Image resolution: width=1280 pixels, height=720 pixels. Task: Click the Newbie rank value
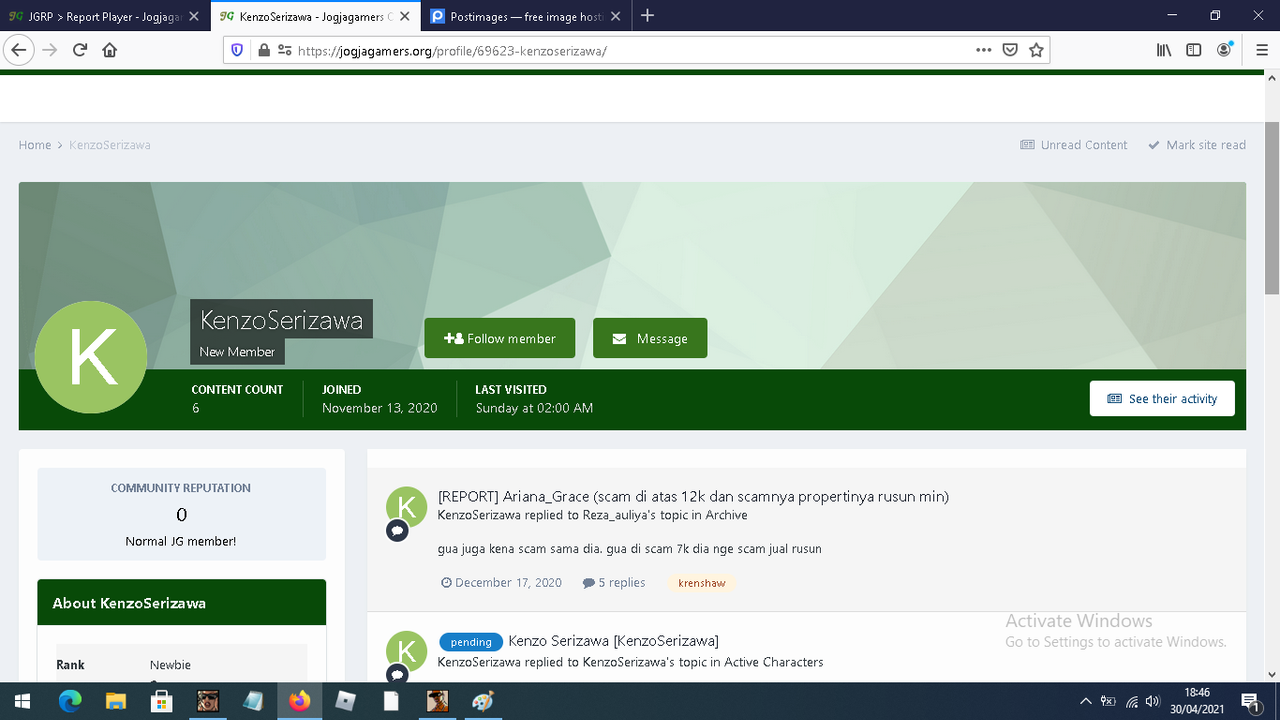[x=170, y=665]
